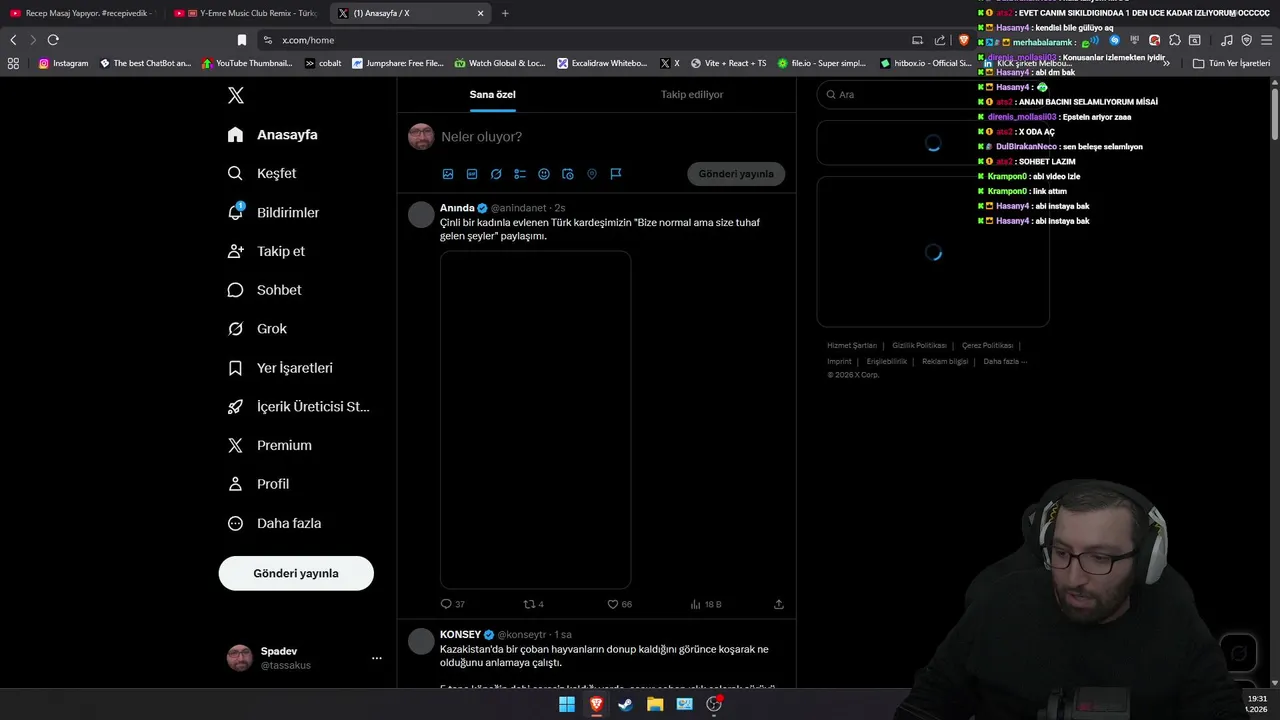Open the Spadev profile avatar in sidebar

click(240, 658)
